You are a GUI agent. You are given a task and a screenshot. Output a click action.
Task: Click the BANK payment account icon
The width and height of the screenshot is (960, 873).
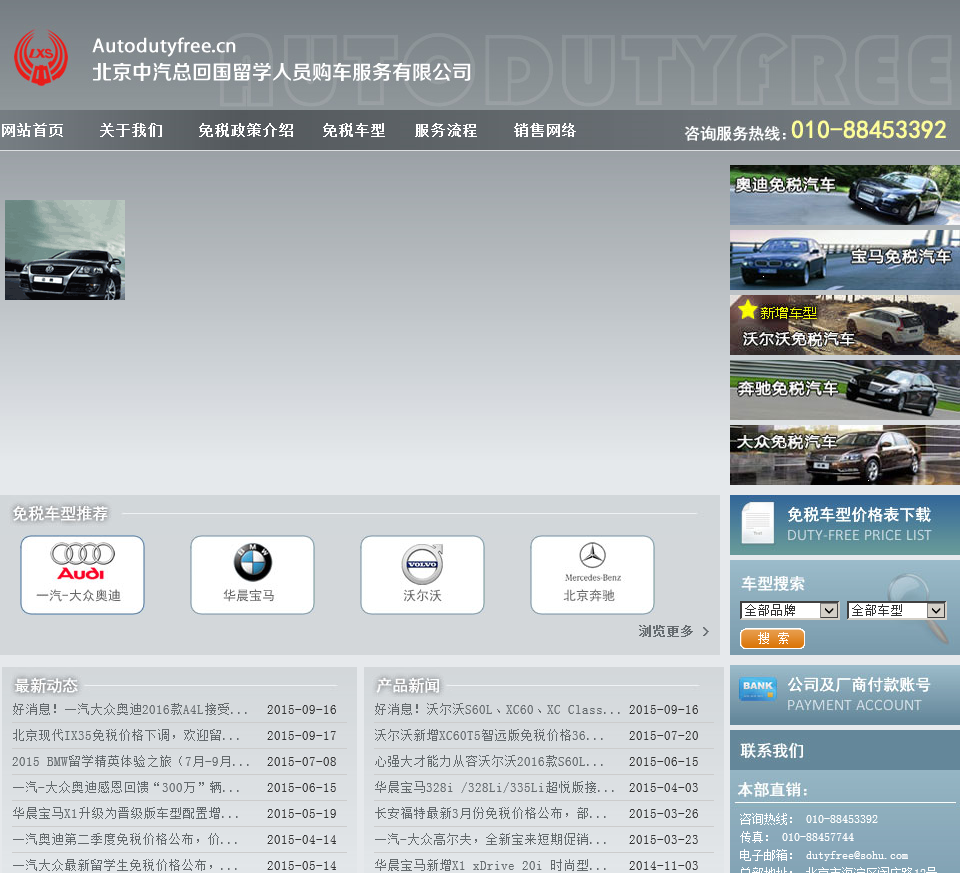pyautogui.click(x=757, y=690)
